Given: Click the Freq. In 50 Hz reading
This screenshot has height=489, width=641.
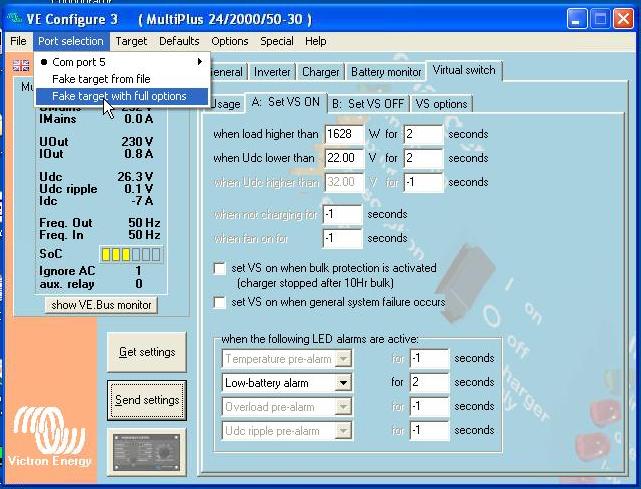Looking at the screenshot, I should click(x=144, y=235).
